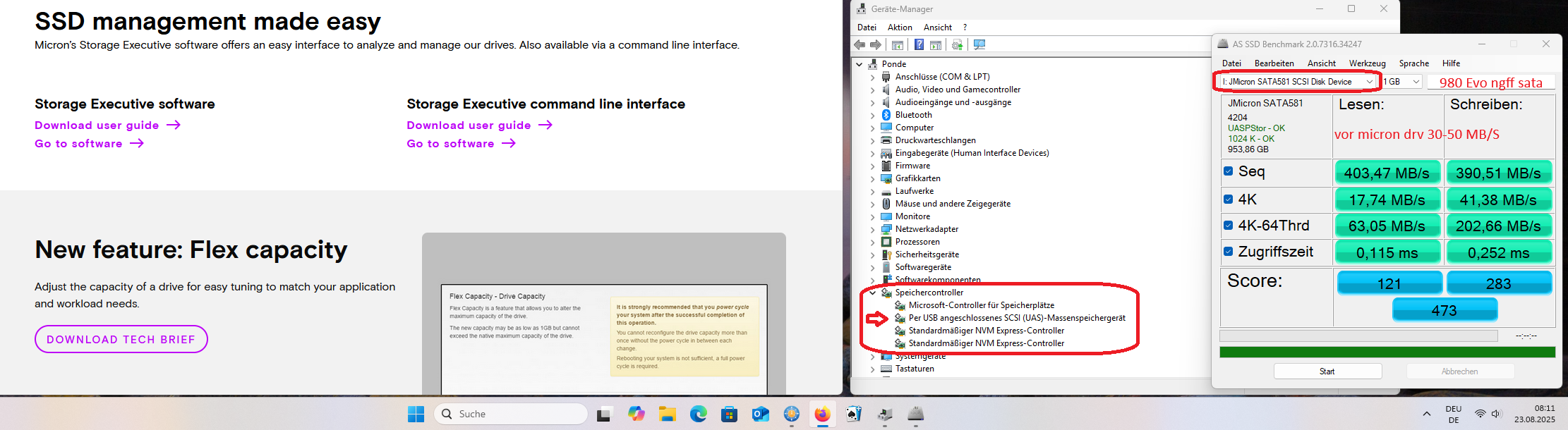Uncheck the 4K benchmark checkbox
Screen dimensions: 1568x430
click(1229, 199)
